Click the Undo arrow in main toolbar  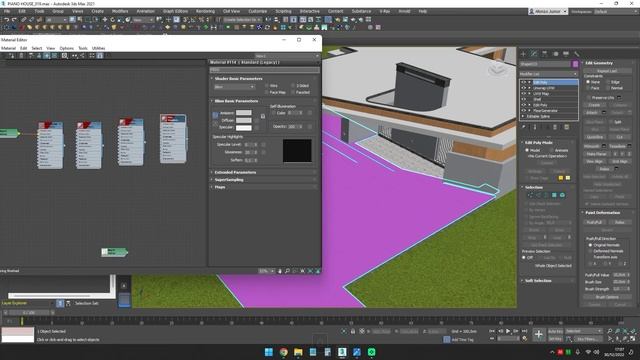7,20
